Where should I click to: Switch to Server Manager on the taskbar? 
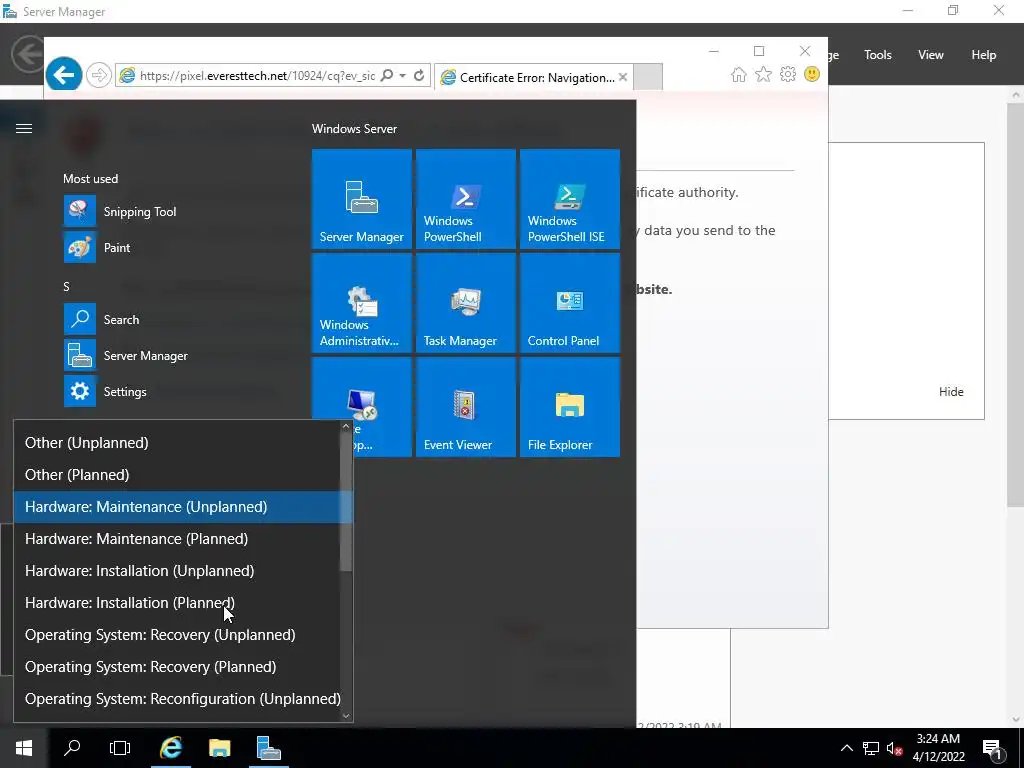268,748
